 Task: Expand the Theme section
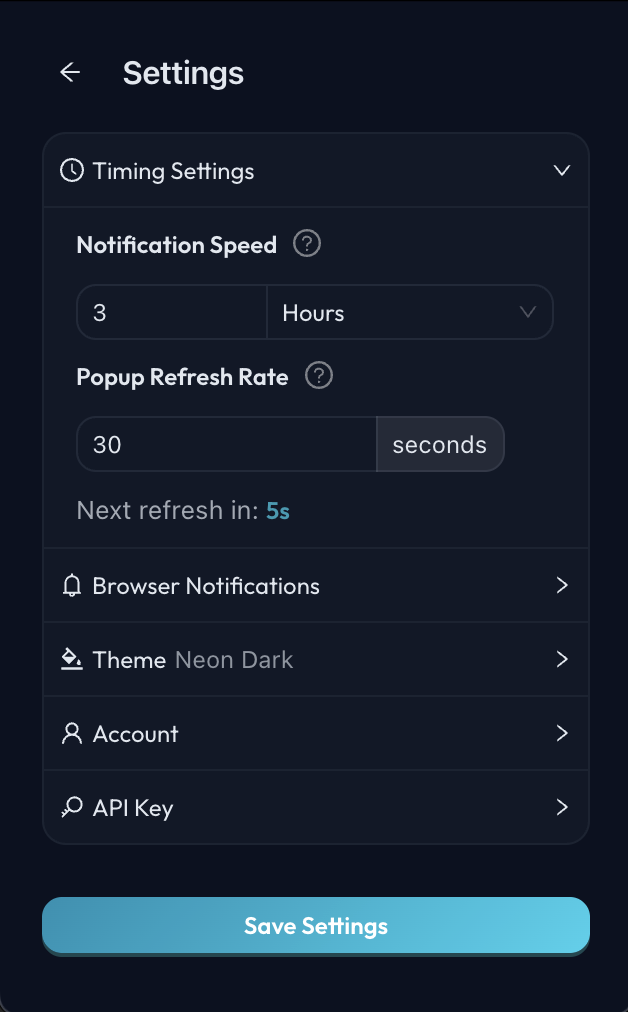(561, 659)
